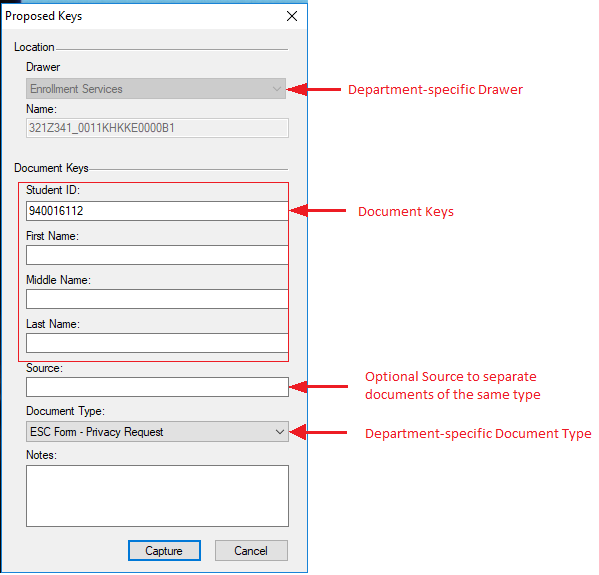
Task: Click the Drawer label
Action: click(43, 67)
